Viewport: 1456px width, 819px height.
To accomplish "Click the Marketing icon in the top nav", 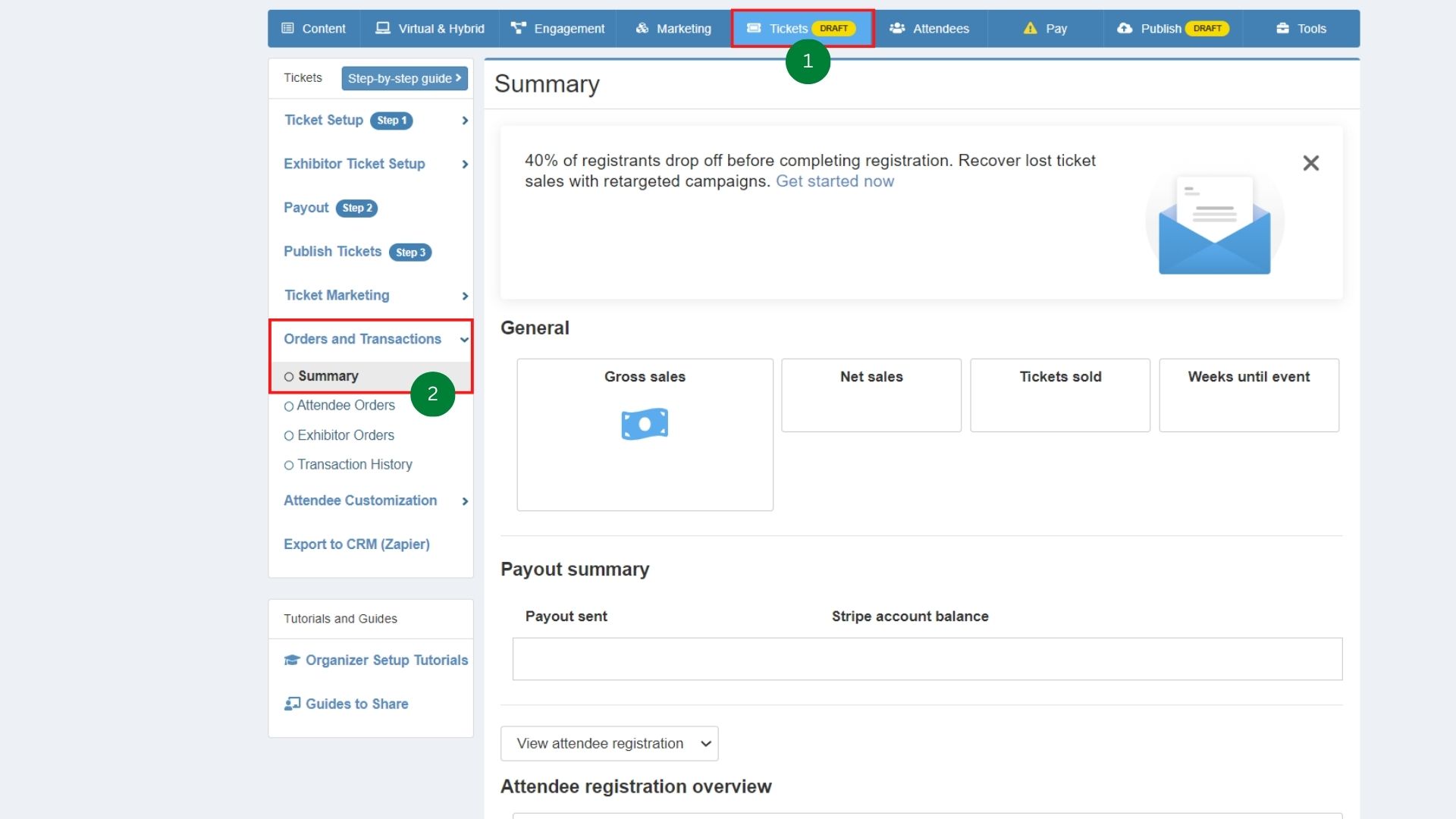I will click(x=642, y=28).
